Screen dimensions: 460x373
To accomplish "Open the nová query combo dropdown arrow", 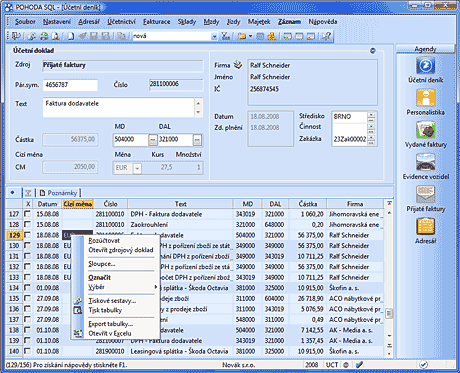I will (214, 36).
